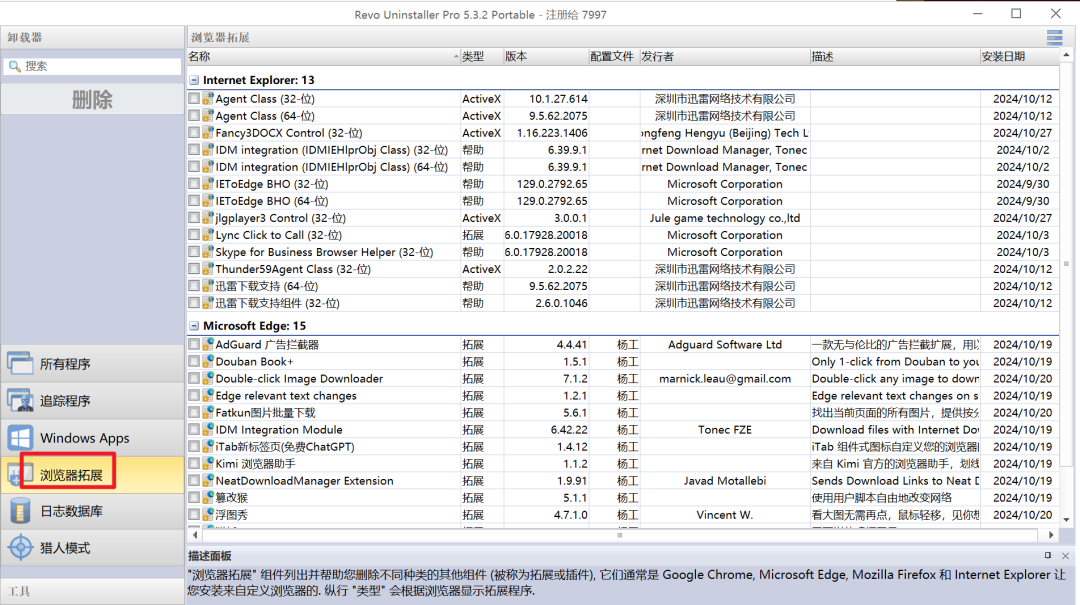Sort by the 版本 column header
The height and width of the screenshot is (605, 1080).
pyautogui.click(x=546, y=57)
